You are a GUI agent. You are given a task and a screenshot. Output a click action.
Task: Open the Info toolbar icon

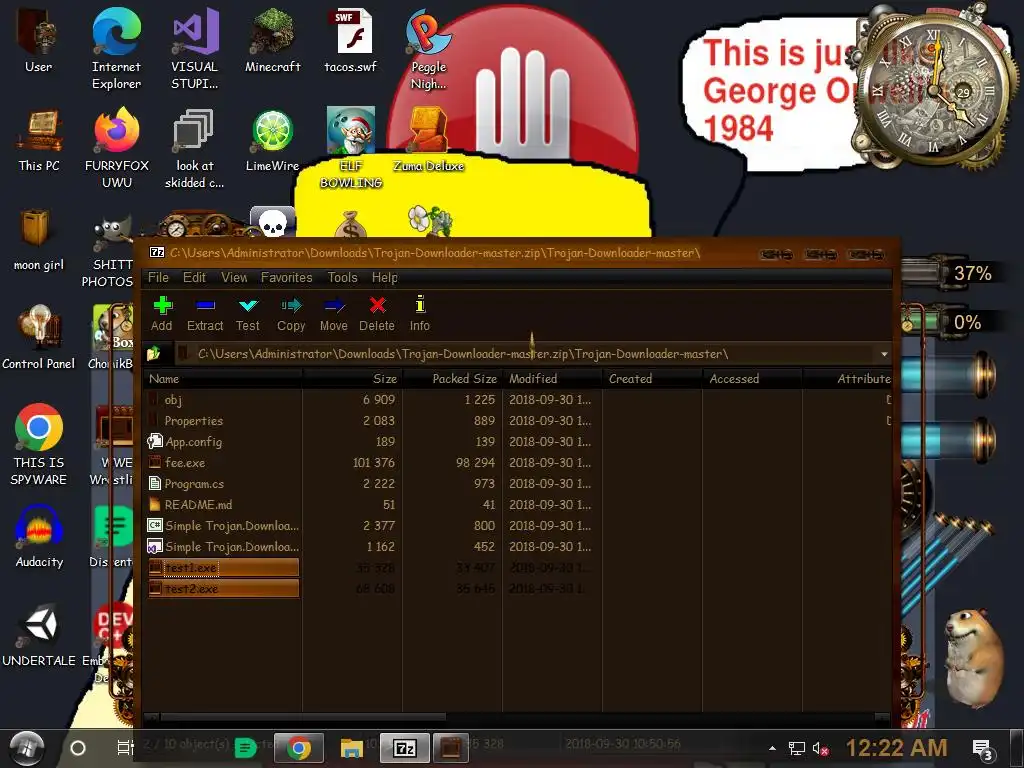tap(420, 313)
